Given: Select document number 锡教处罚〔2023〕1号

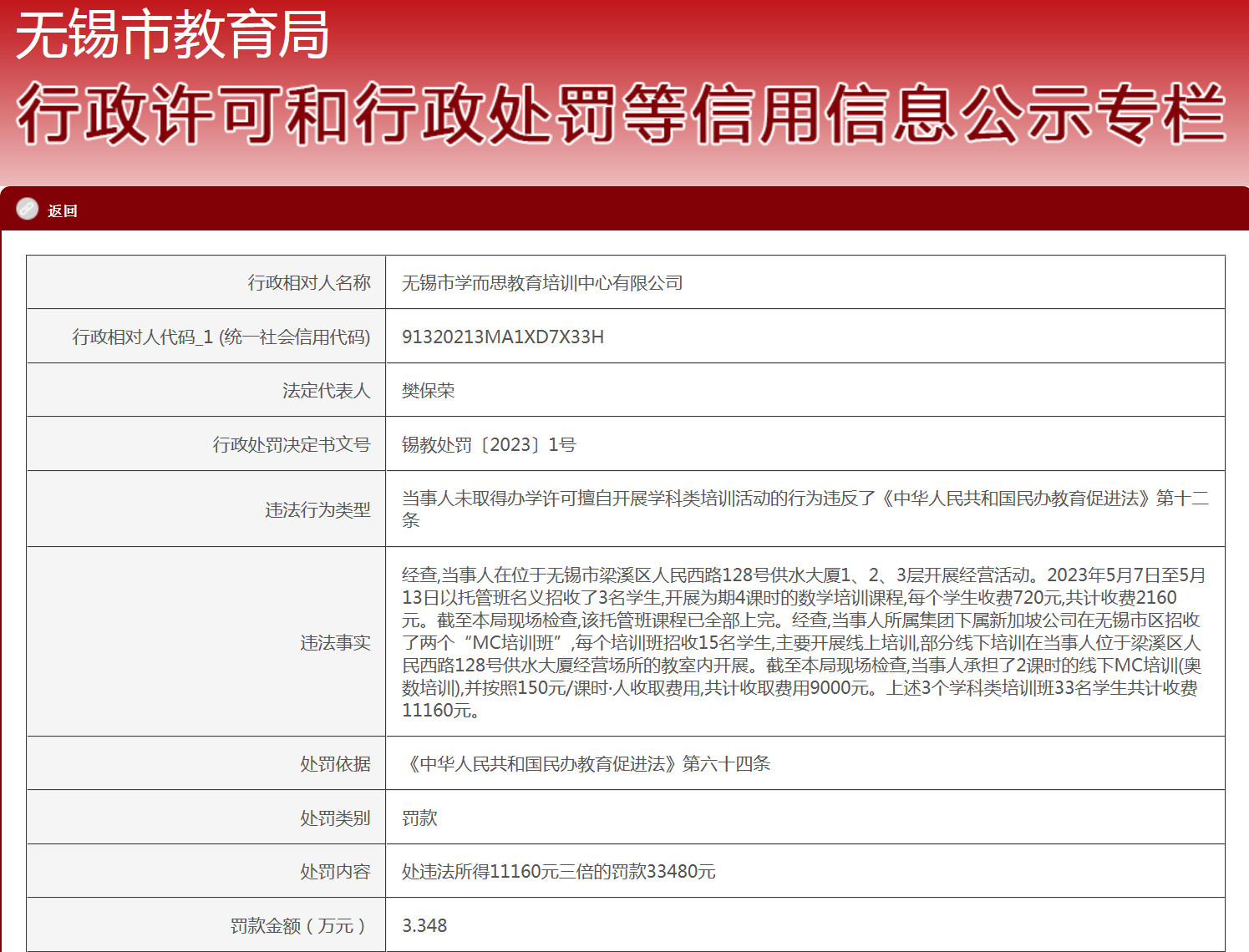Looking at the screenshot, I should pos(489,444).
